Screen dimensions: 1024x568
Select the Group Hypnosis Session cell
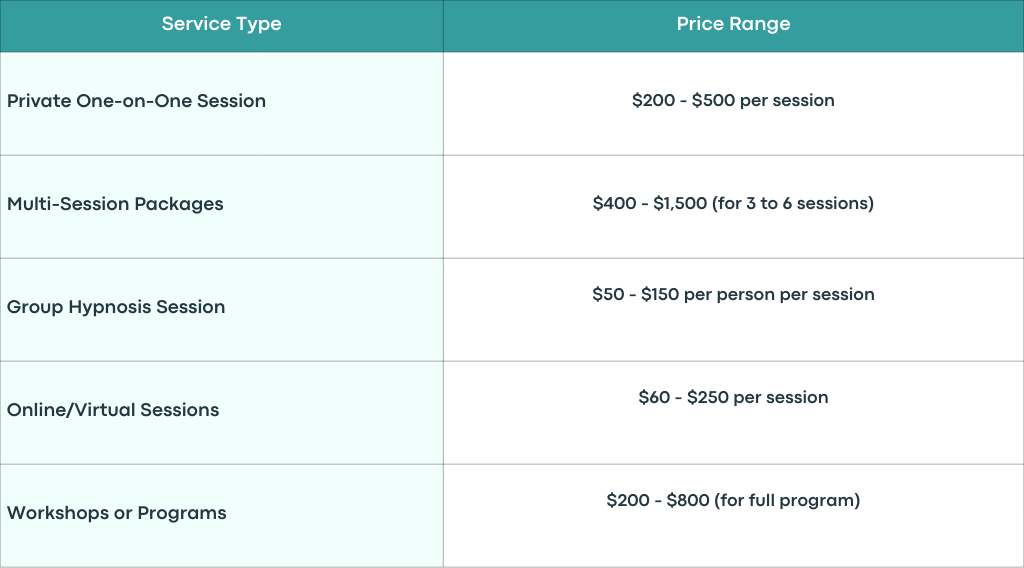tap(221, 310)
